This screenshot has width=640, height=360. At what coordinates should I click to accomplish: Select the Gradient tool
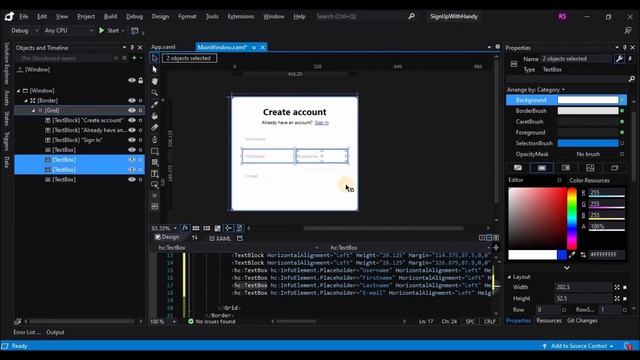[x=155, y=128]
